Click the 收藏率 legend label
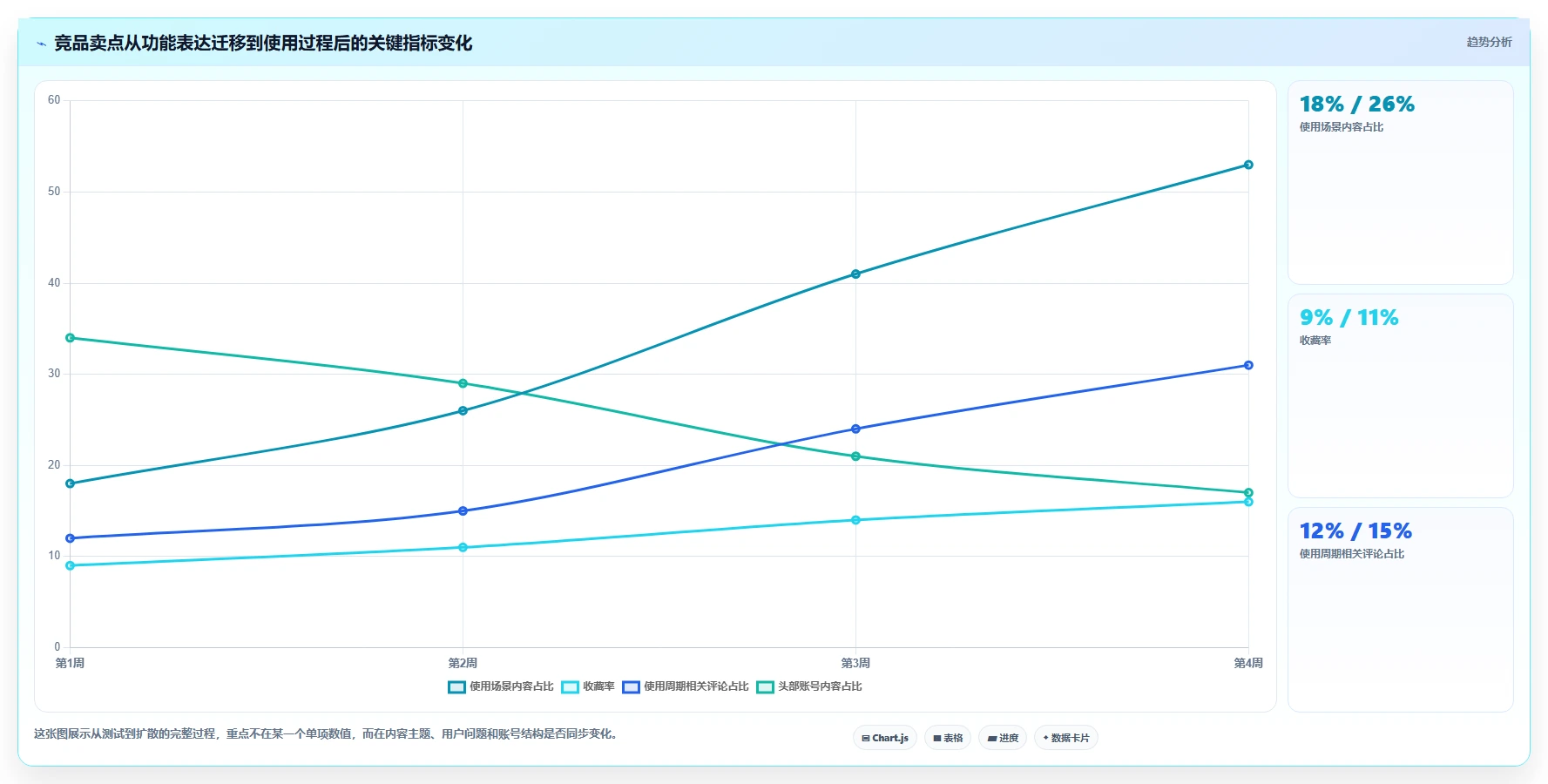Screen dimensions: 1548x784 598,686
